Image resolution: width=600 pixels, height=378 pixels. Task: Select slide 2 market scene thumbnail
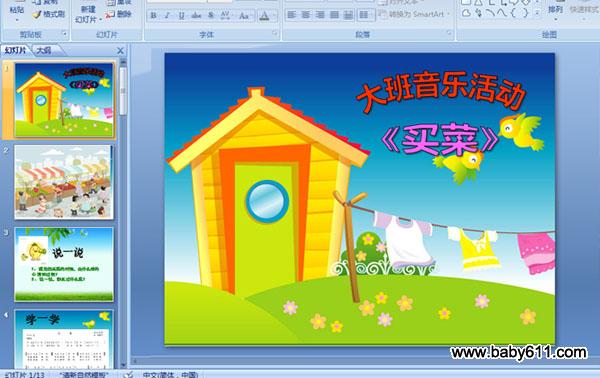pos(64,182)
